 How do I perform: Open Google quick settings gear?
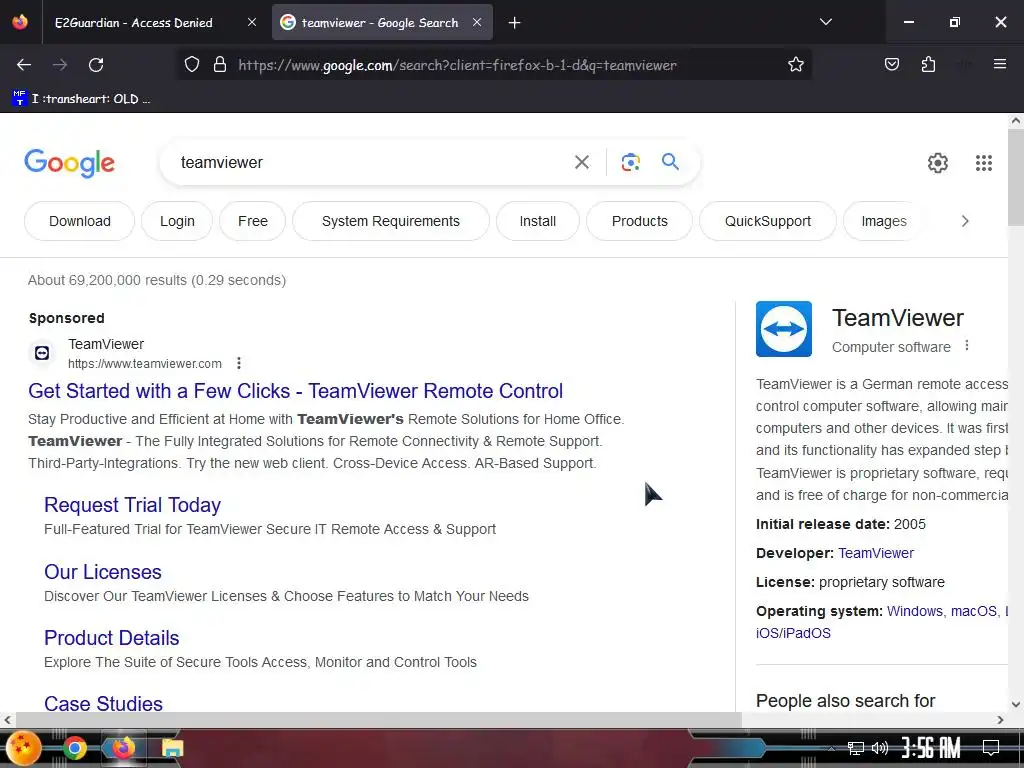point(937,163)
